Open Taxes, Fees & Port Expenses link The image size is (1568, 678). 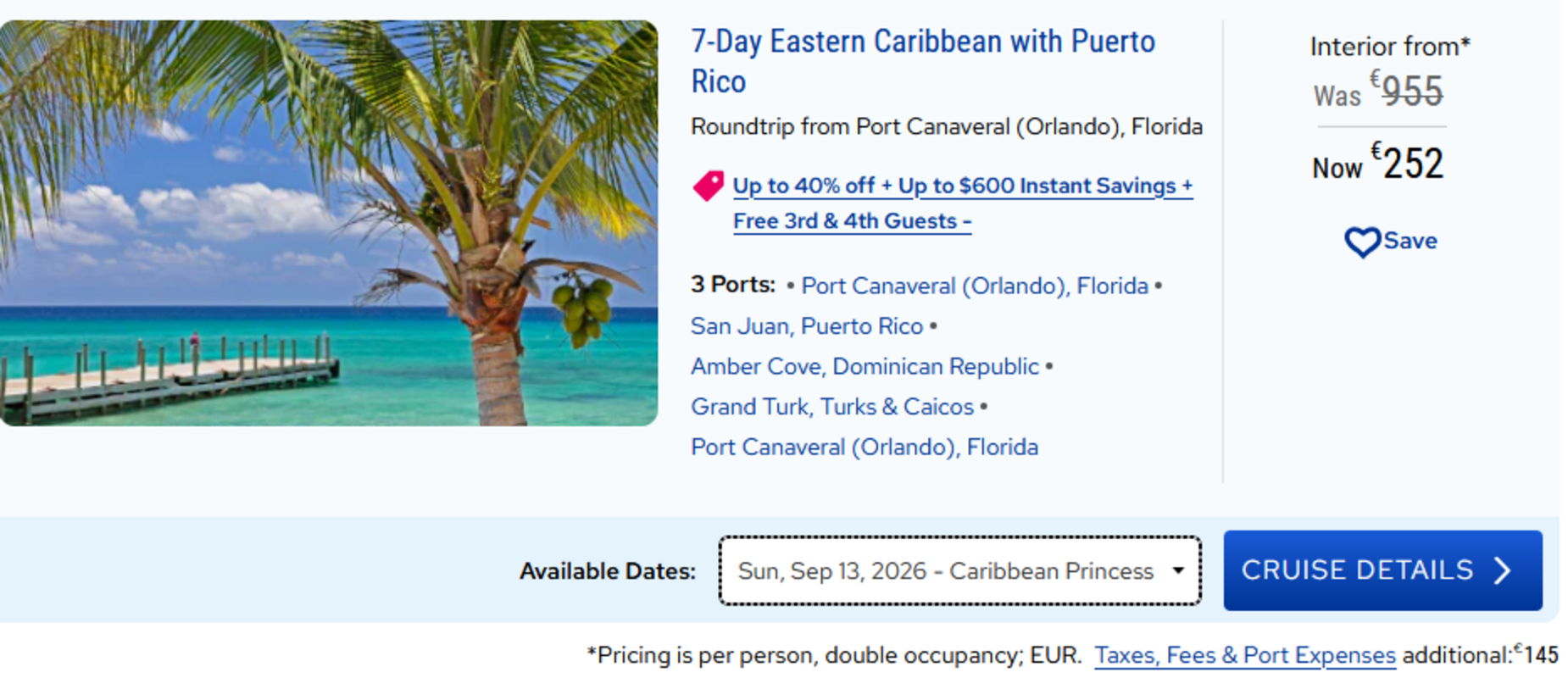[1244, 655]
